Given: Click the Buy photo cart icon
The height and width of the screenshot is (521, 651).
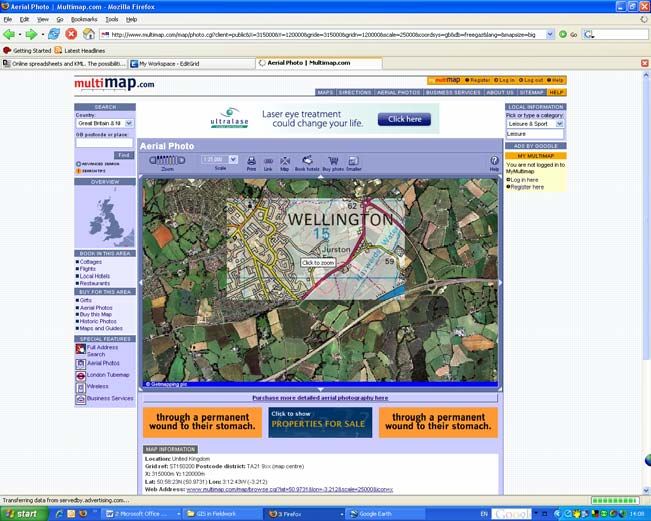Looking at the screenshot, I should coord(333,161).
